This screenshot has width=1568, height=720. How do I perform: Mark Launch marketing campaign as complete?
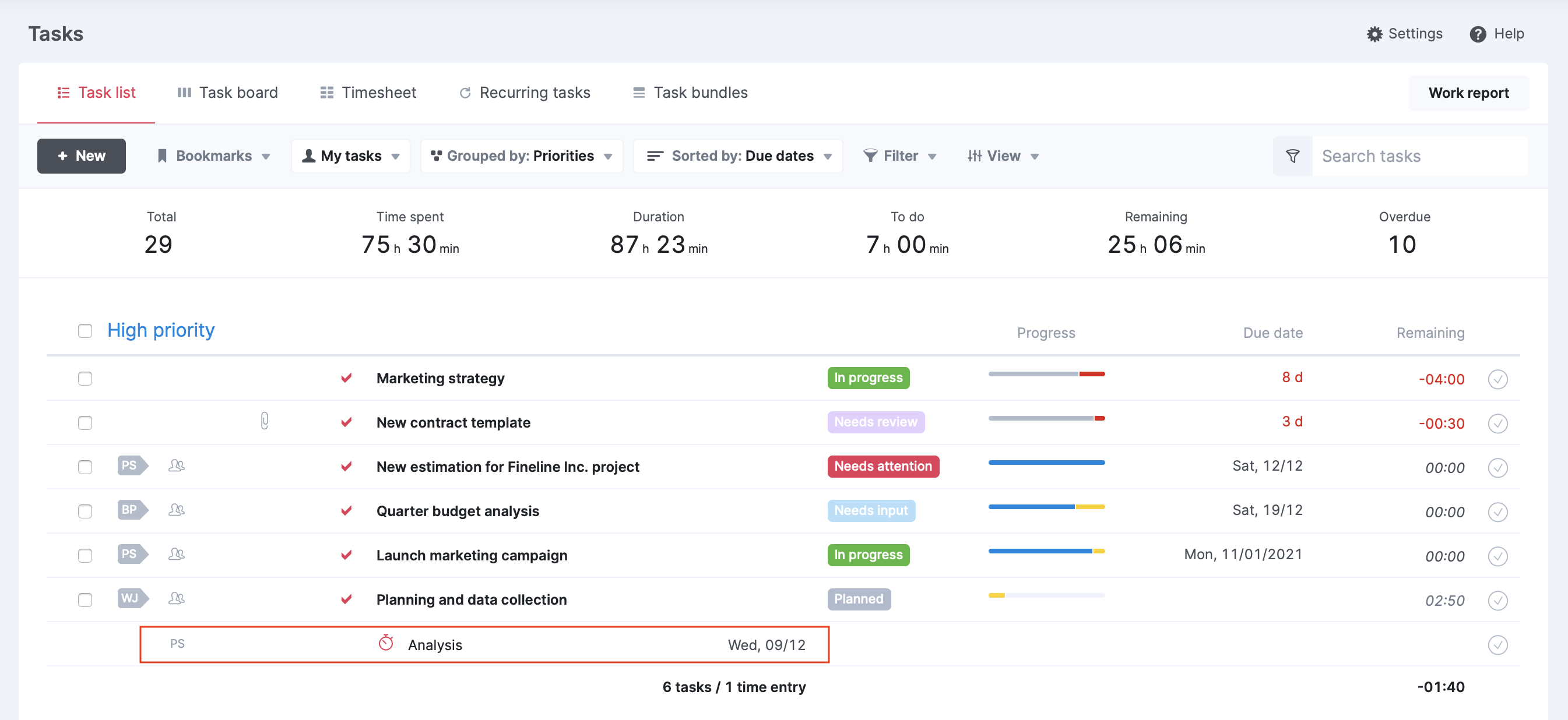1497,556
